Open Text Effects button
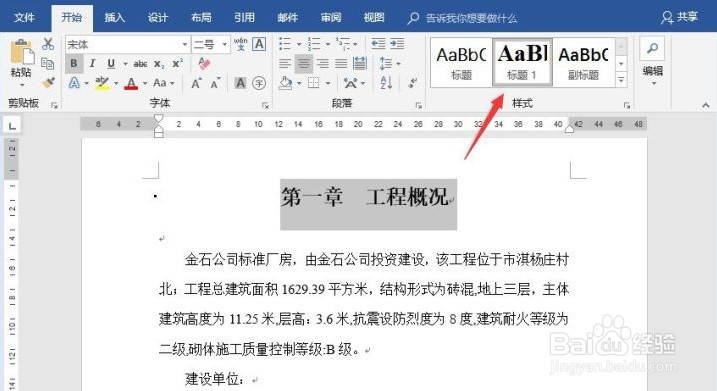The image size is (717, 391). (74, 83)
